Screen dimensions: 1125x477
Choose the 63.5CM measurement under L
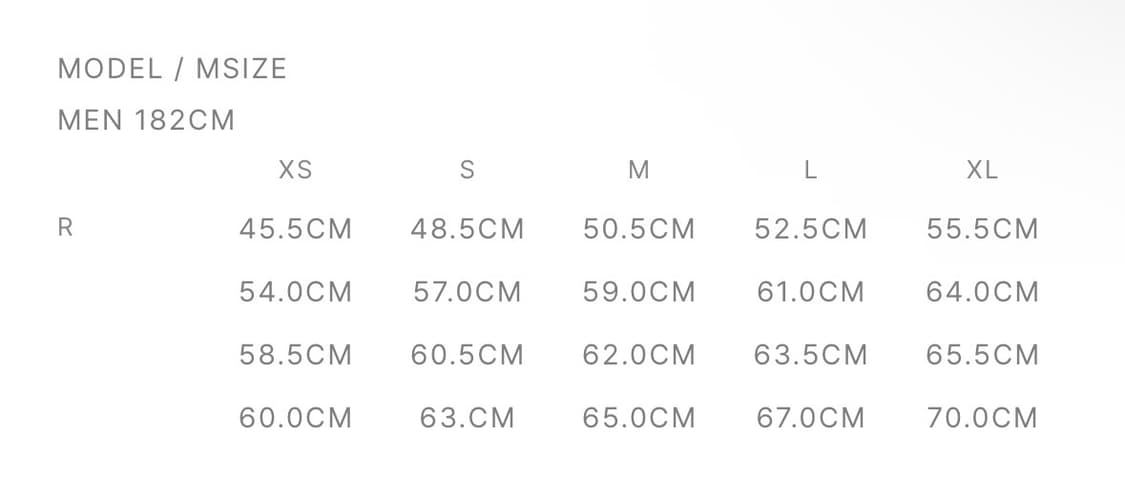coord(811,355)
